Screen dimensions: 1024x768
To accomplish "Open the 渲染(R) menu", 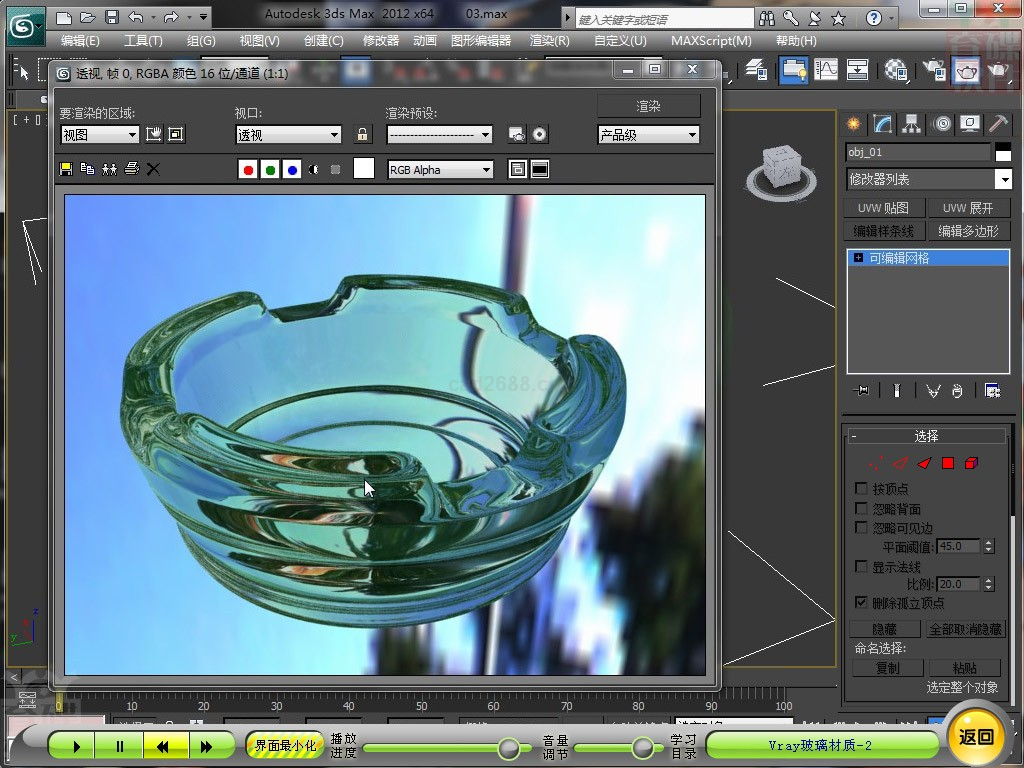I will pyautogui.click(x=549, y=41).
